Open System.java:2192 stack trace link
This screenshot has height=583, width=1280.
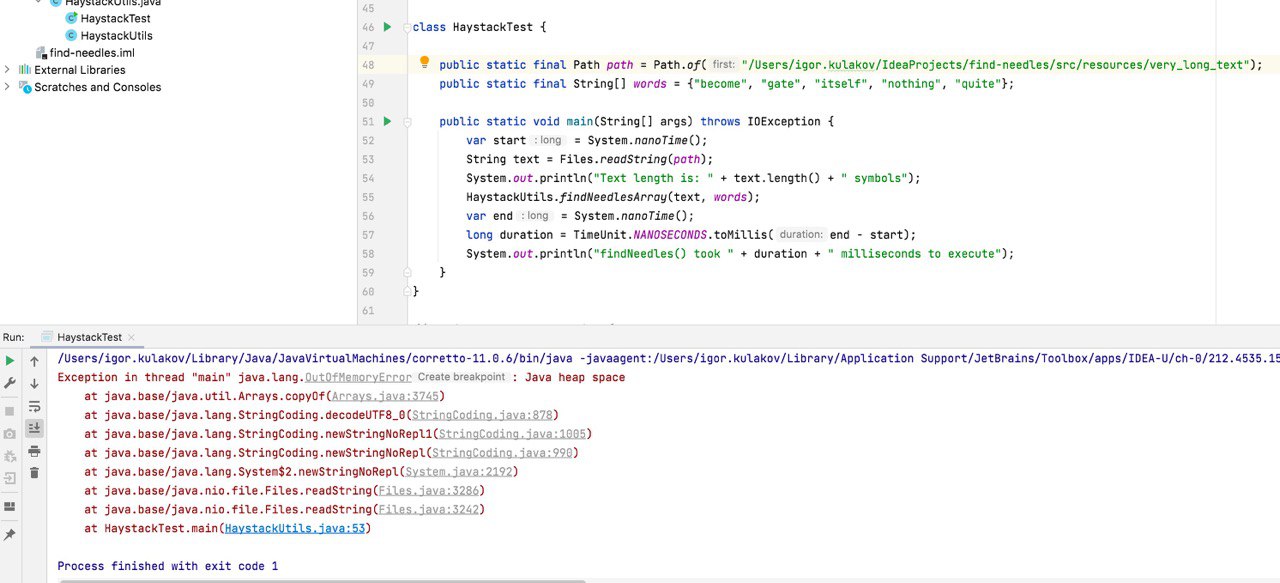pyautogui.click(x=458, y=472)
